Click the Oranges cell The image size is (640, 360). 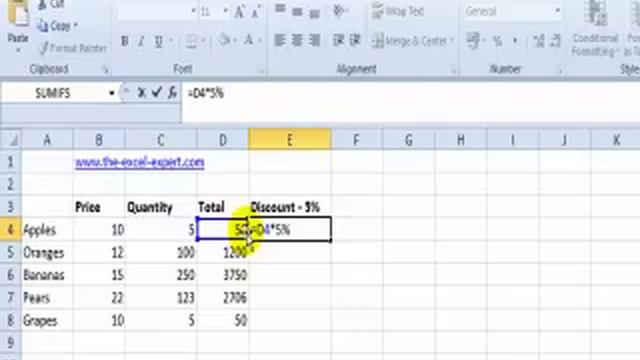[x=47, y=253]
